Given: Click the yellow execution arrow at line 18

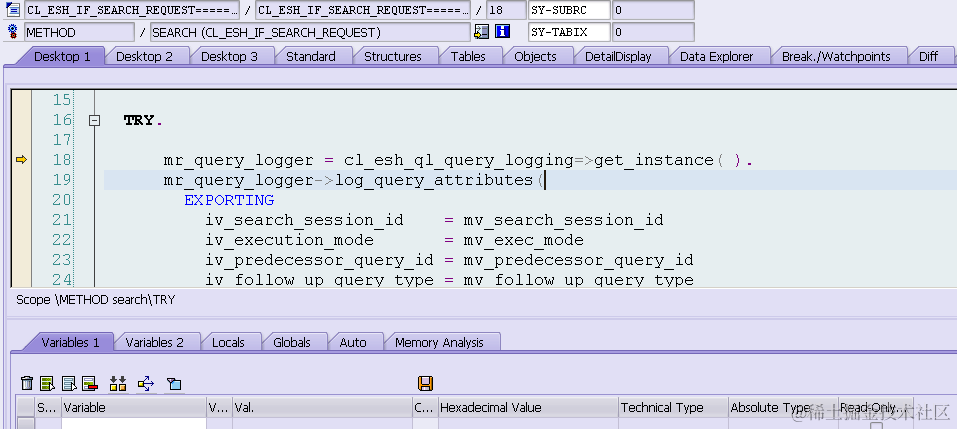Looking at the screenshot, I should pos(21,160).
